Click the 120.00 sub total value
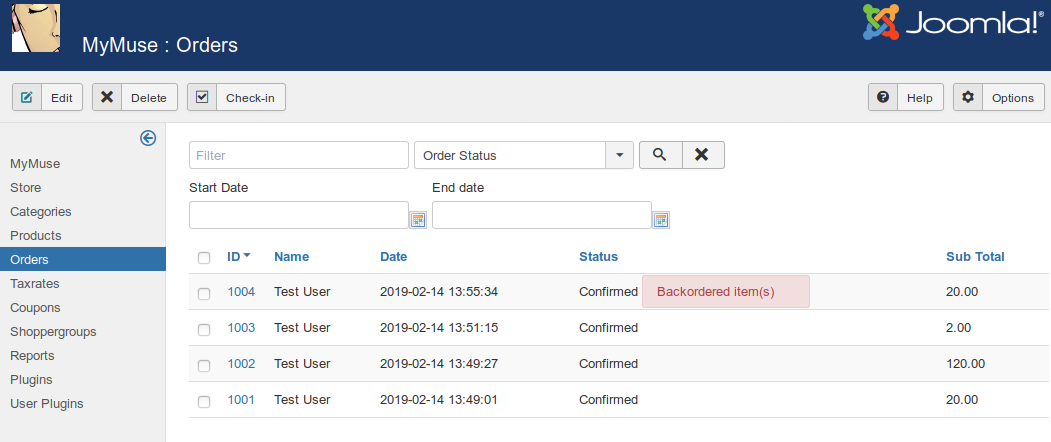 point(966,364)
